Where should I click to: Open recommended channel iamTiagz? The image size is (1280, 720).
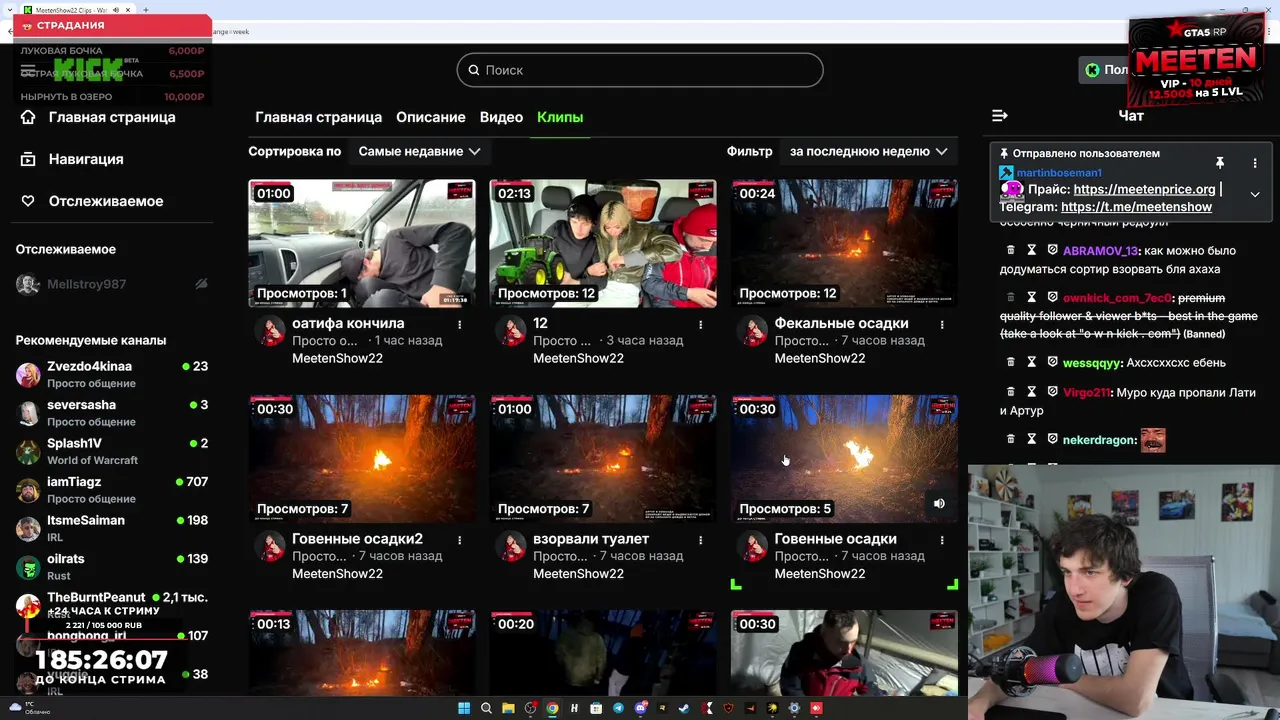click(x=112, y=490)
